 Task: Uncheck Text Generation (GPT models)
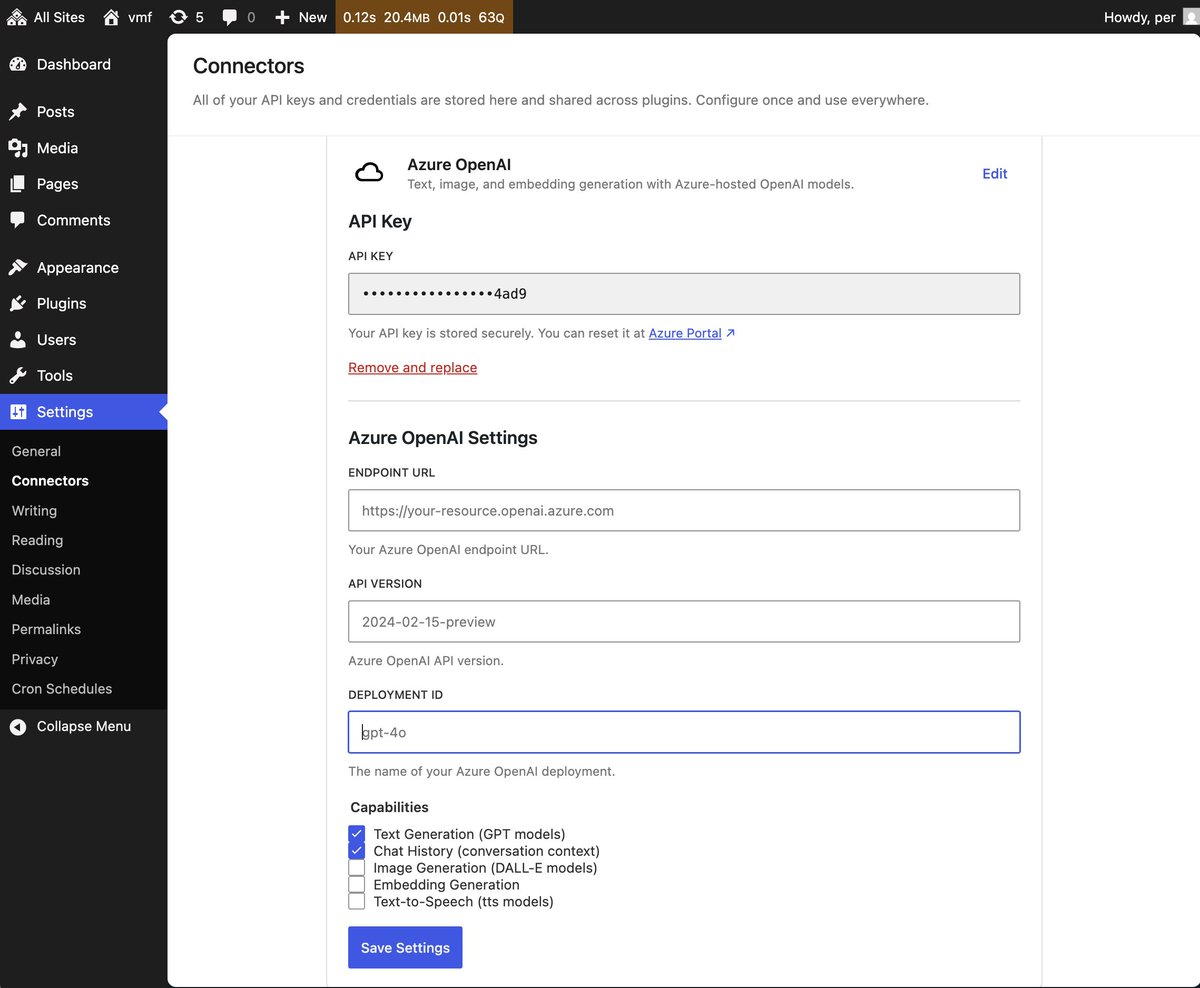tap(357, 834)
